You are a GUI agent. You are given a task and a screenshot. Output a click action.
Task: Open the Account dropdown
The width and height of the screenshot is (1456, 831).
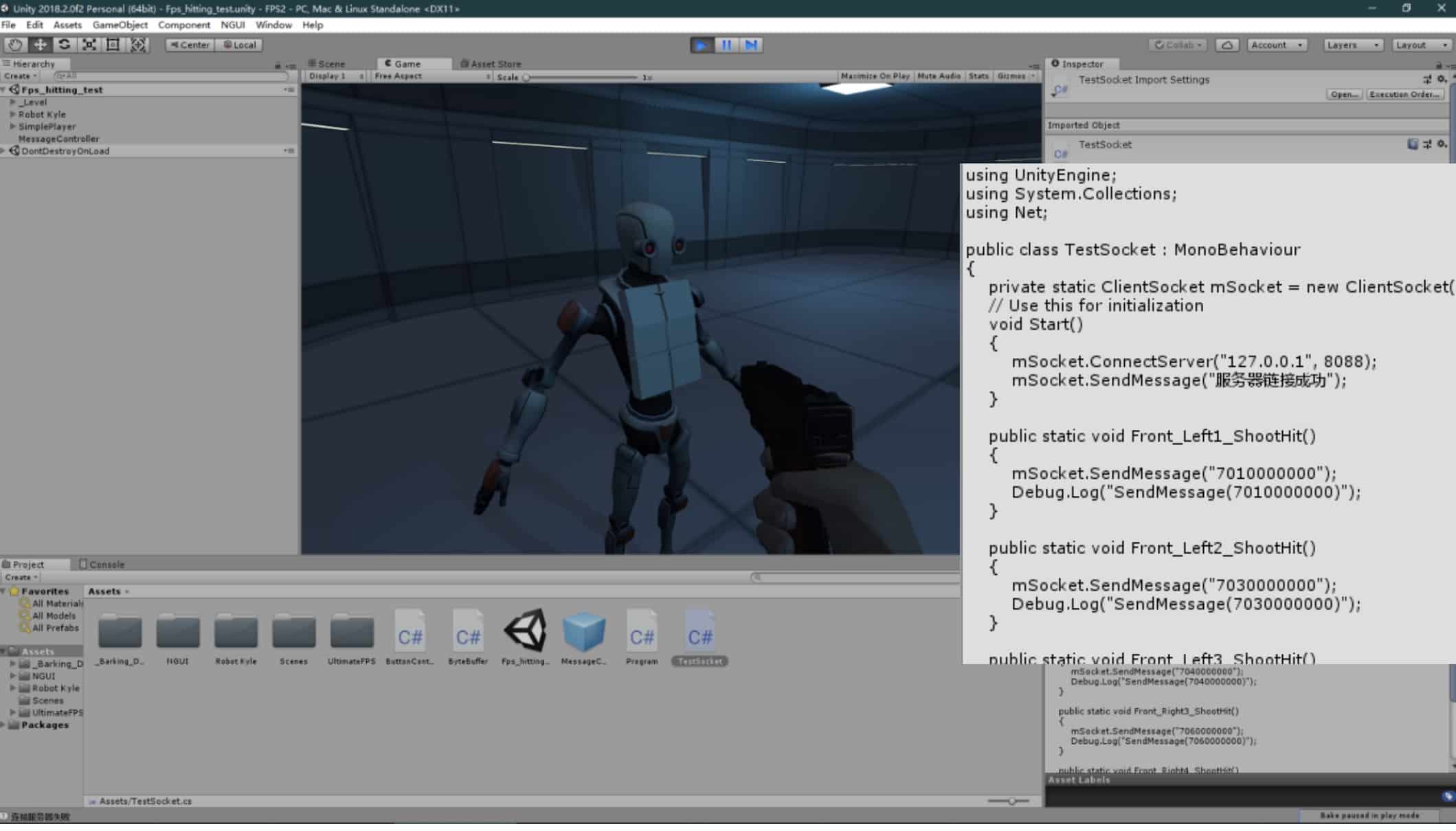tap(1277, 45)
